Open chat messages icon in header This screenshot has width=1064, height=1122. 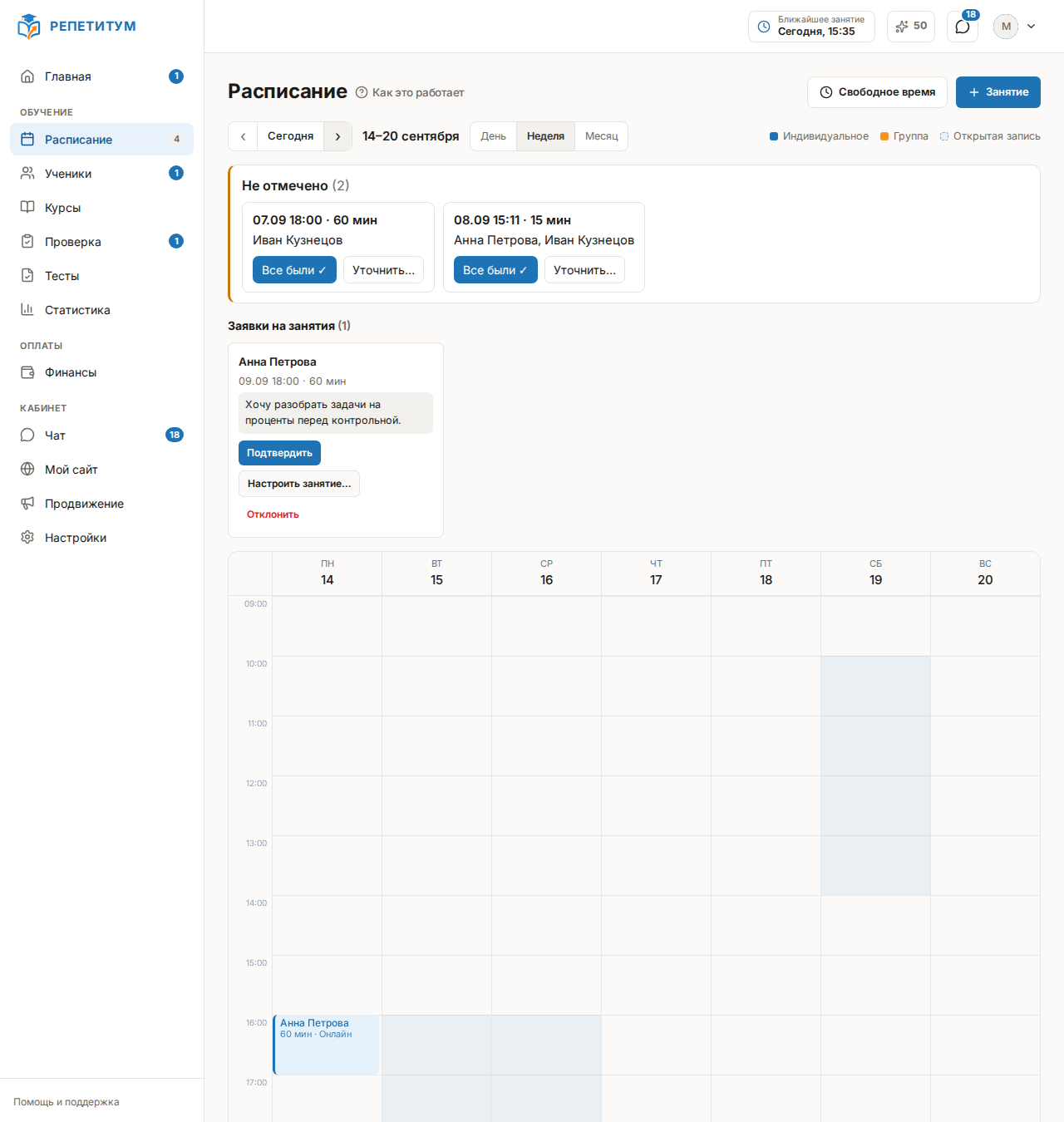click(963, 27)
